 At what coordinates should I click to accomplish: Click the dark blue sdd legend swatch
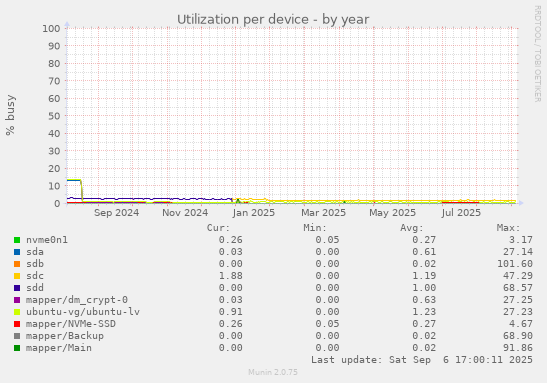(17, 288)
